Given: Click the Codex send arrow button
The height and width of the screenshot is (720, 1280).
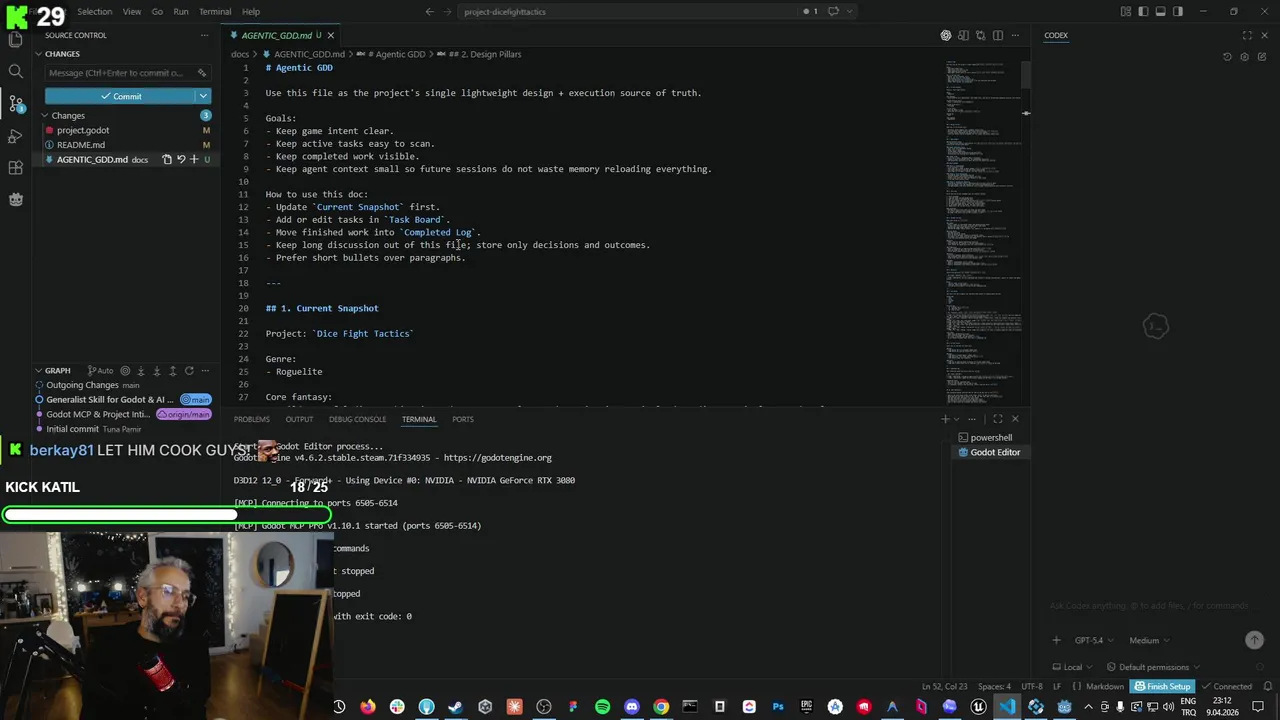Looking at the screenshot, I should click(x=1254, y=640).
